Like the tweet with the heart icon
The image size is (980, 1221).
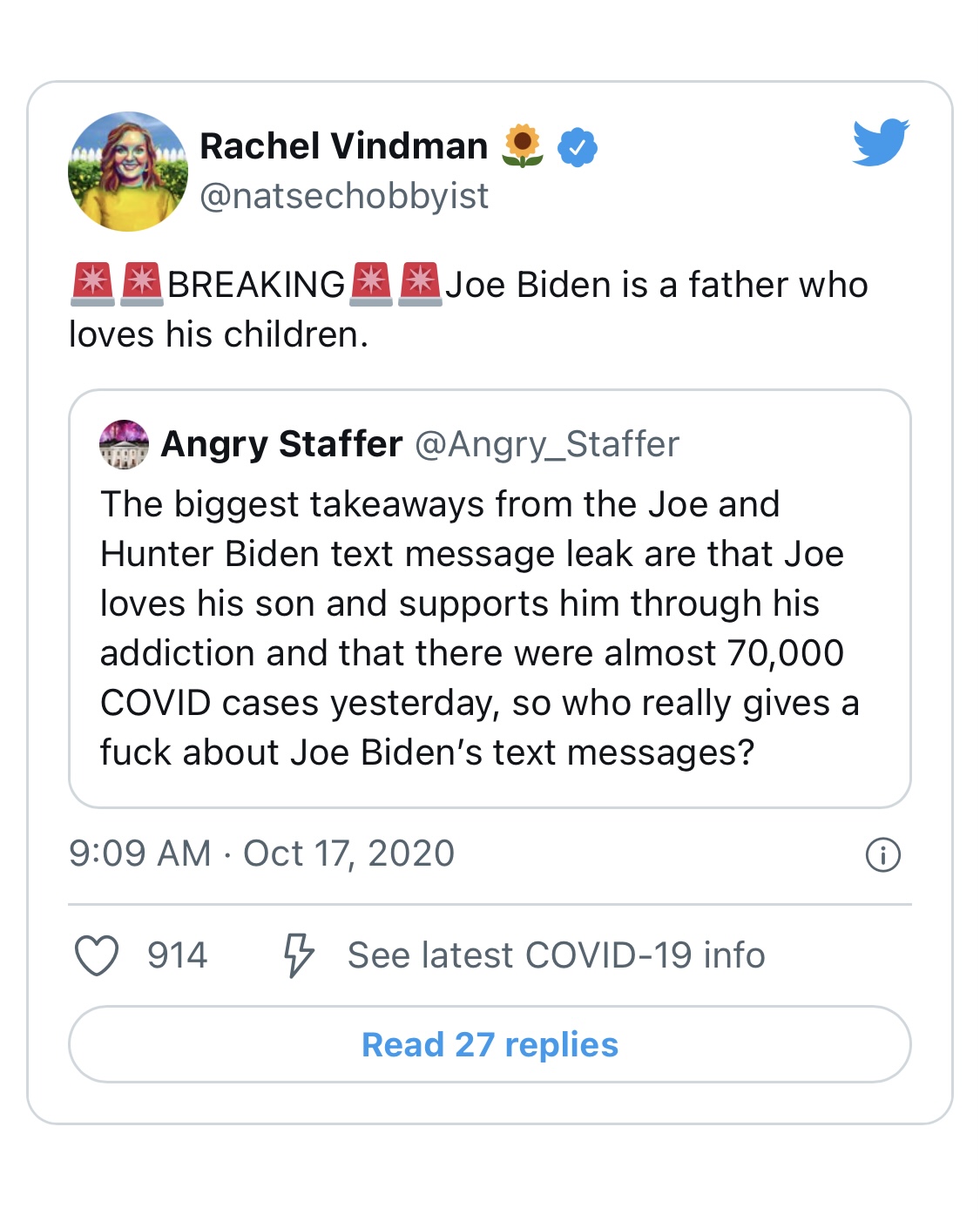(97, 955)
